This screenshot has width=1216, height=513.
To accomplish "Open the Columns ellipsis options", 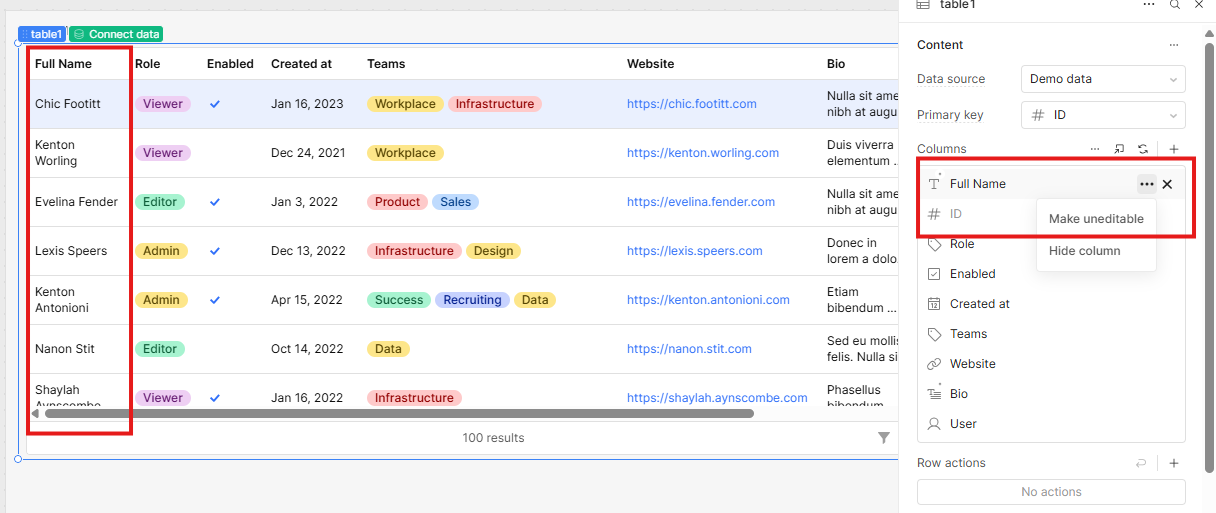I will pyautogui.click(x=1095, y=149).
